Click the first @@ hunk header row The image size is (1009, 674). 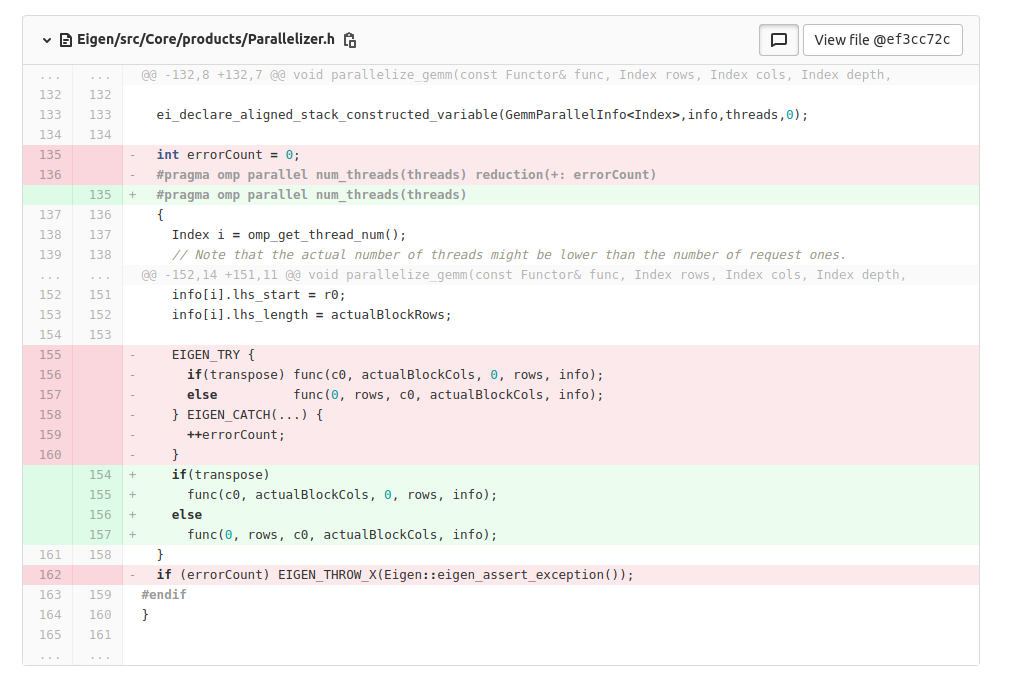click(400, 74)
